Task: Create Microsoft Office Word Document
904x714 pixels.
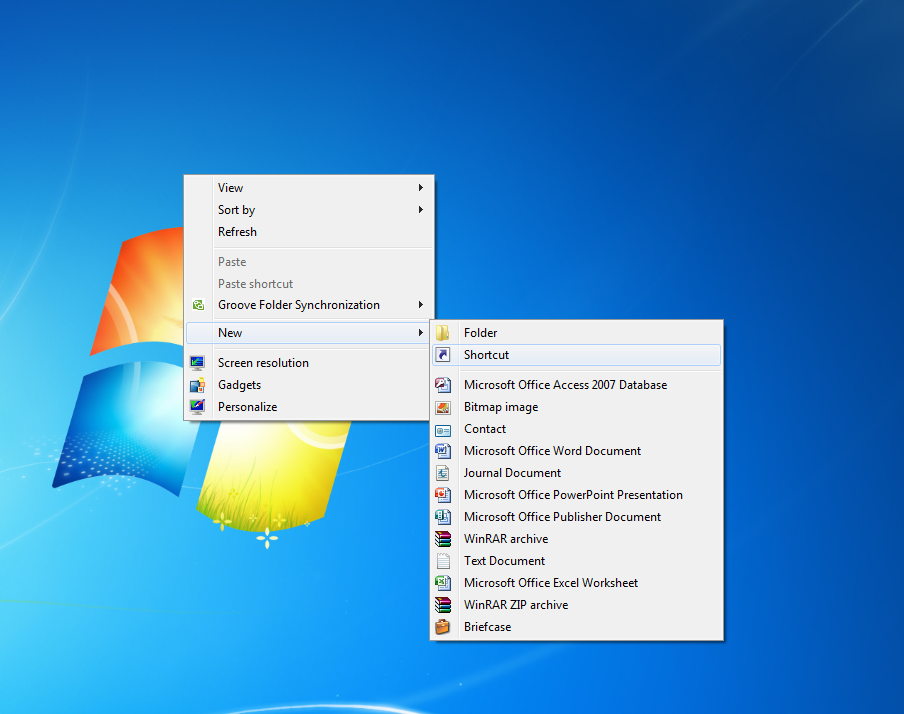Action: tap(577, 450)
